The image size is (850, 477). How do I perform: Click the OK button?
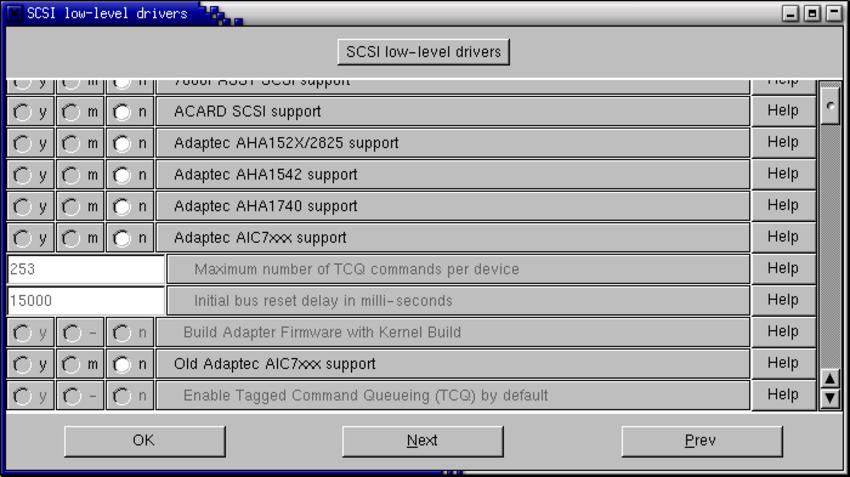144,441
